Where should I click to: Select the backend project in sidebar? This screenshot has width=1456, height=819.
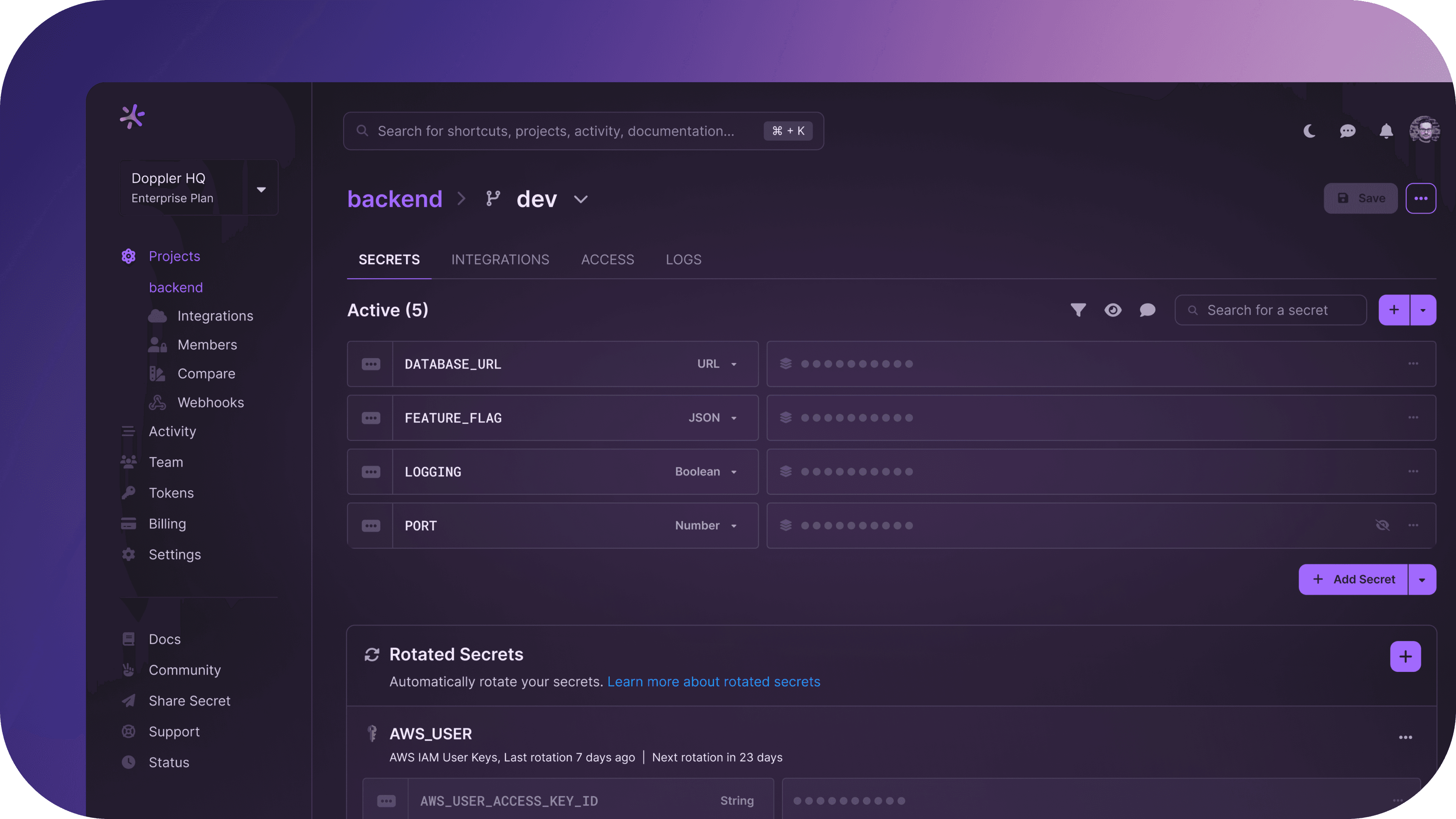176,288
